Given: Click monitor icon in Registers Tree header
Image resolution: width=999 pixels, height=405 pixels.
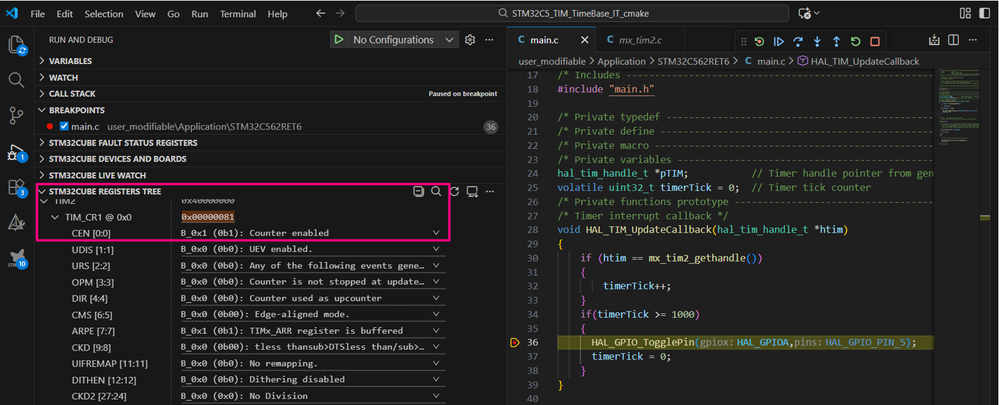Looking at the screenshot, I should [472, 191].
